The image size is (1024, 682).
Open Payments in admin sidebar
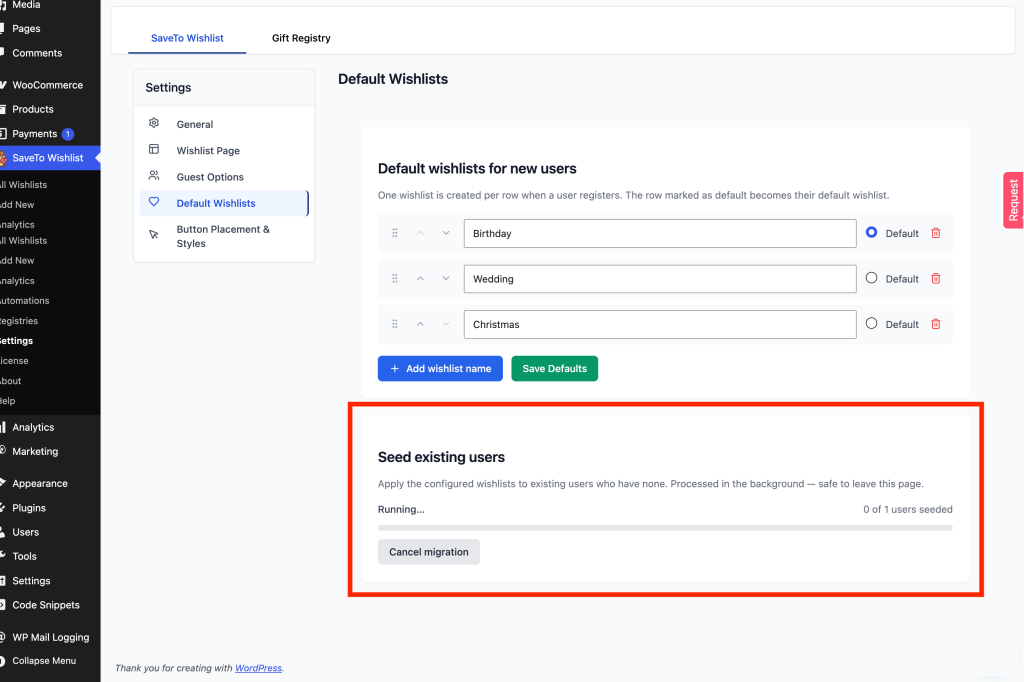point(35,134)
